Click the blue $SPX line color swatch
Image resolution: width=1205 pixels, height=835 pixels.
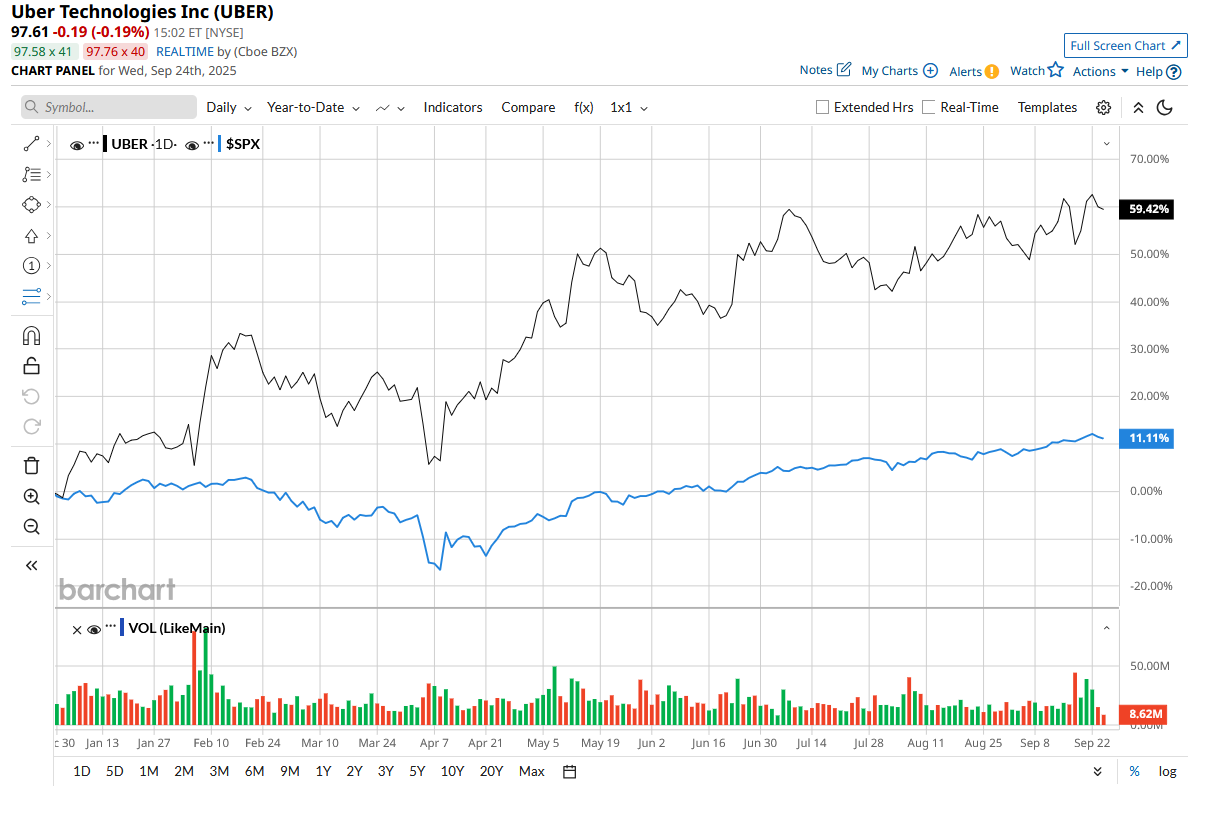pyautogui.click(x=220, y=144)
